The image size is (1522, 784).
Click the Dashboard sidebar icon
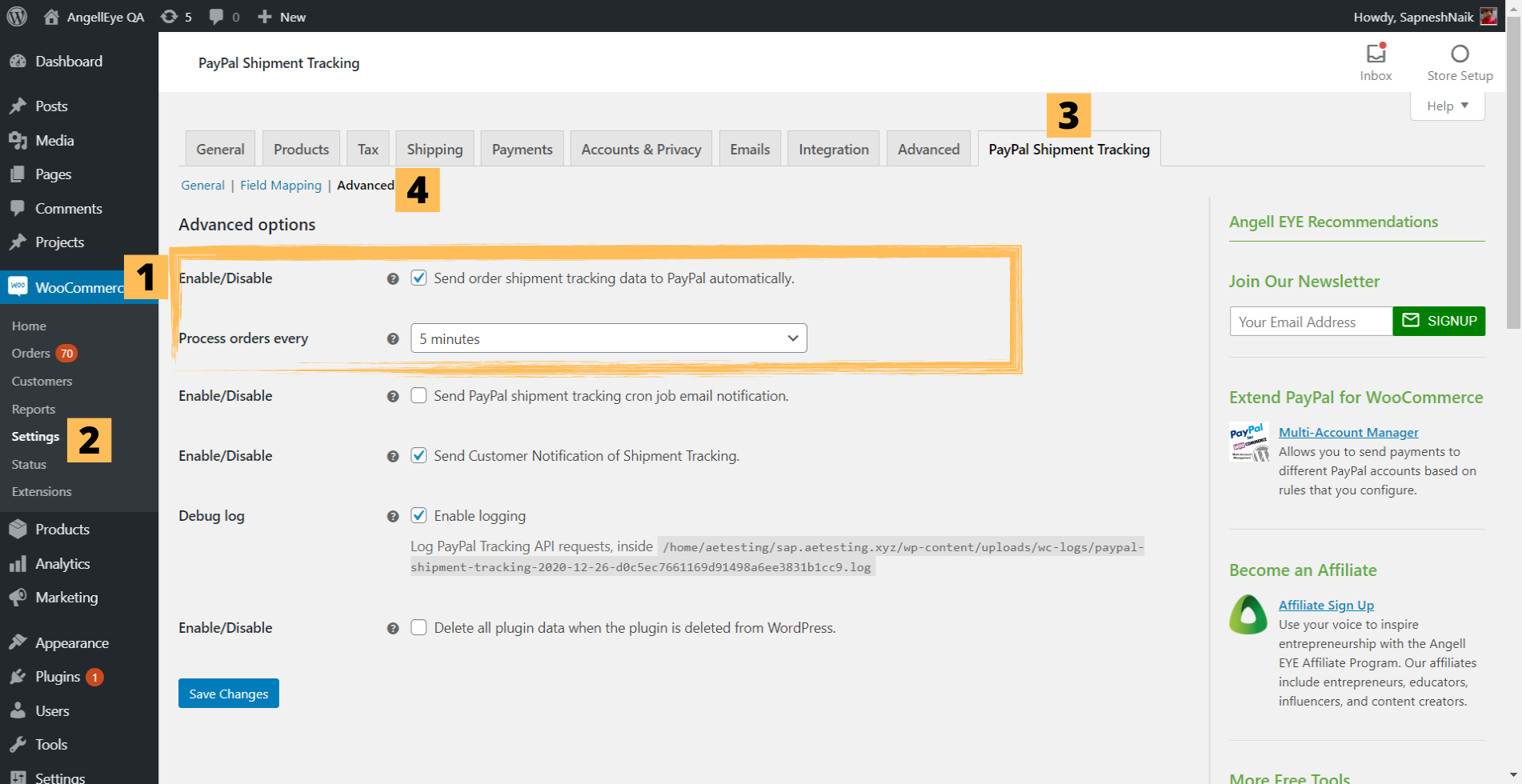(18, 62)
